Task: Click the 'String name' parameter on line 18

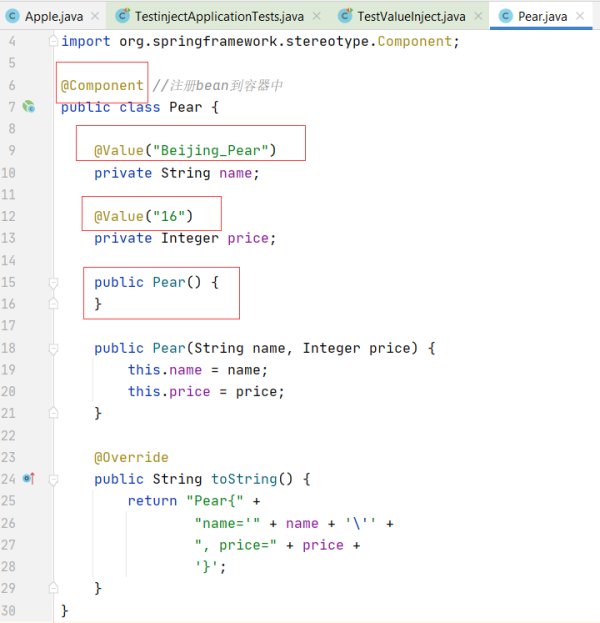Action: point(239,348)
